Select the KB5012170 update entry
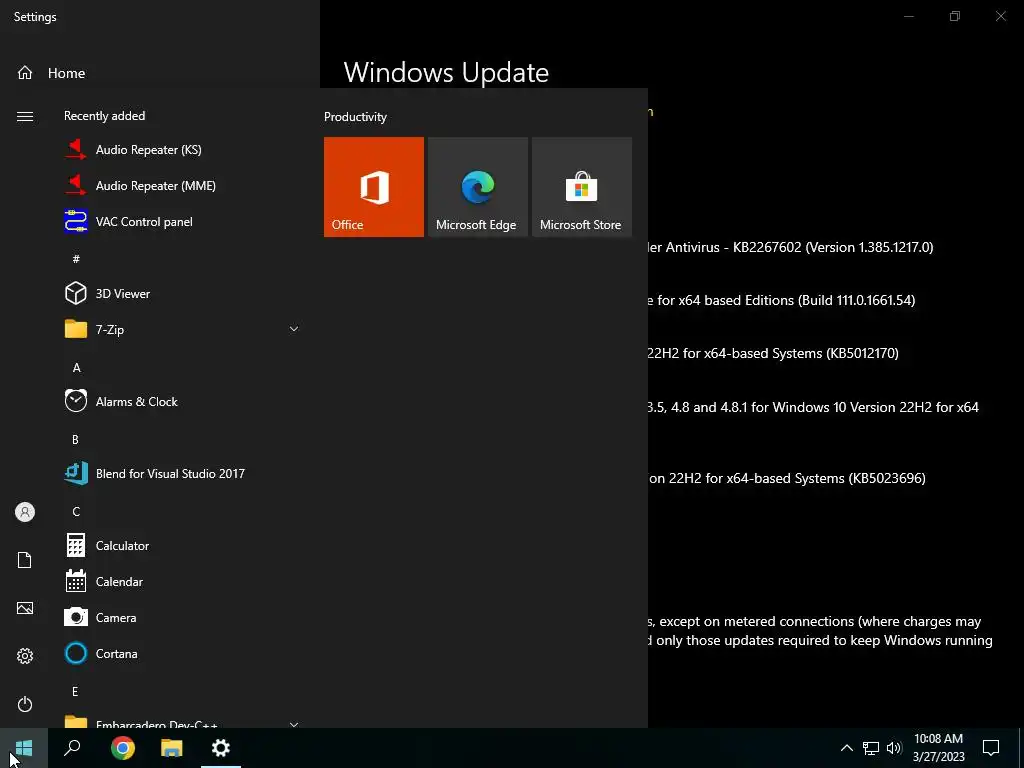Image resolution: width=1024 pixels, height=768 pixels. pyautogui.click(x=773, y=353)
